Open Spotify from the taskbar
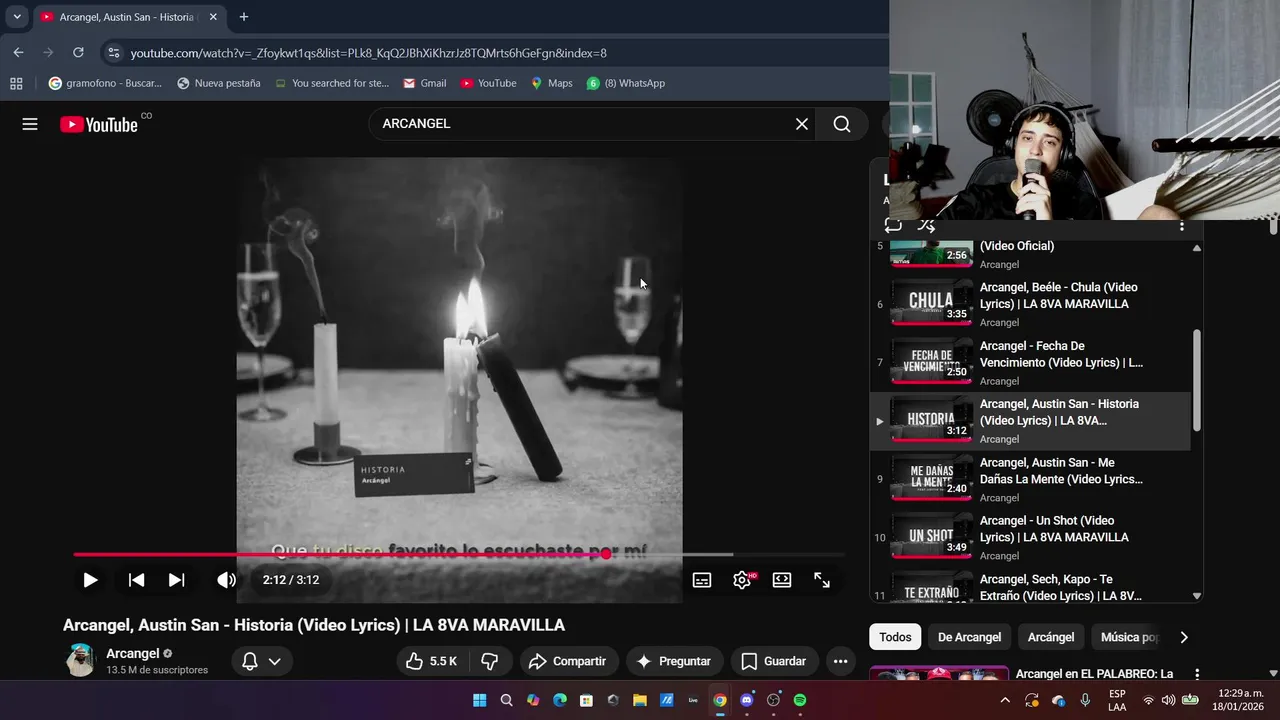Screen dimensions: 1280x720 tap(800, 700)
